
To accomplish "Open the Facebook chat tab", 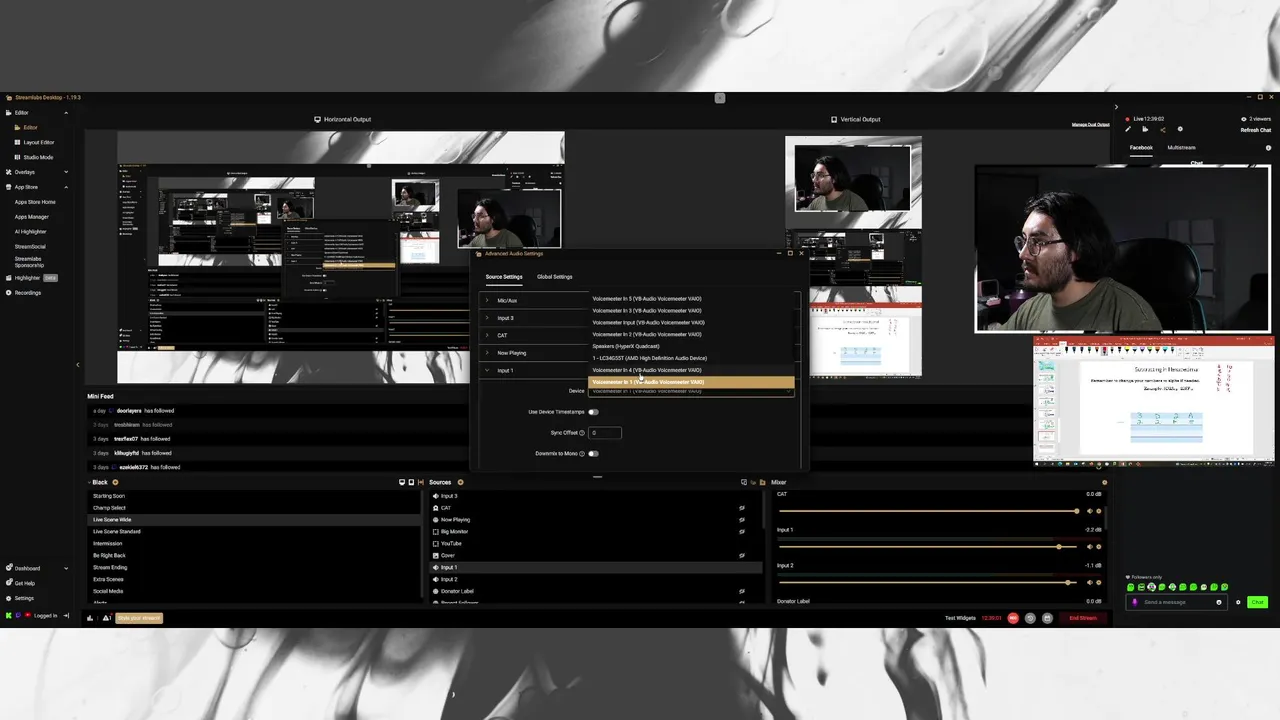I will click(x=1141, y=147).
